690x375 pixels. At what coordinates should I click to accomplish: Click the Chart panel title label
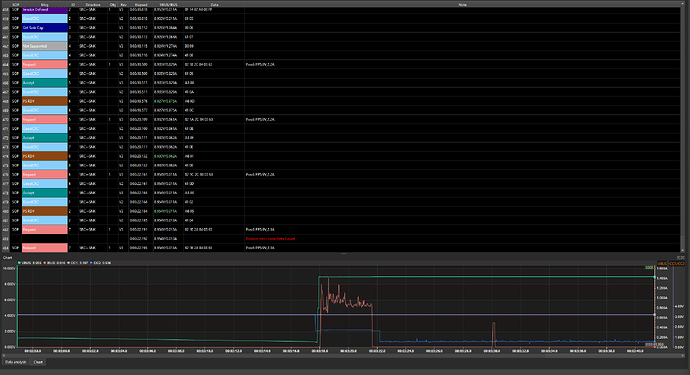[x=7, y=257]
